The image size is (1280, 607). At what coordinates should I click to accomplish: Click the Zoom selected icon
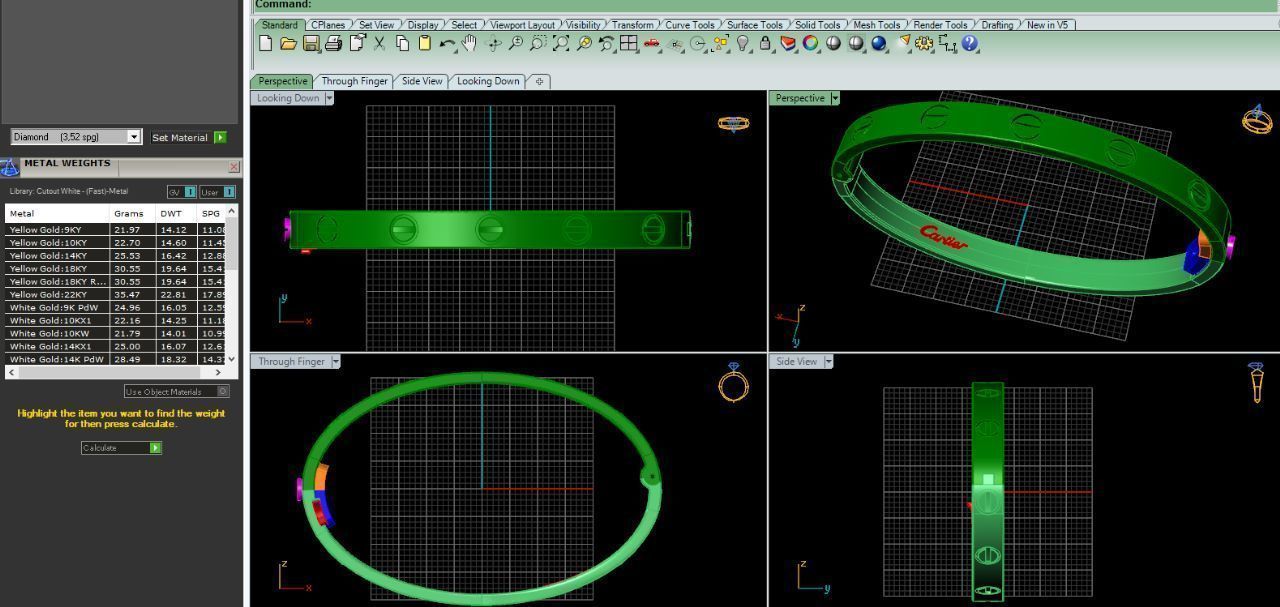click(584, 43)
